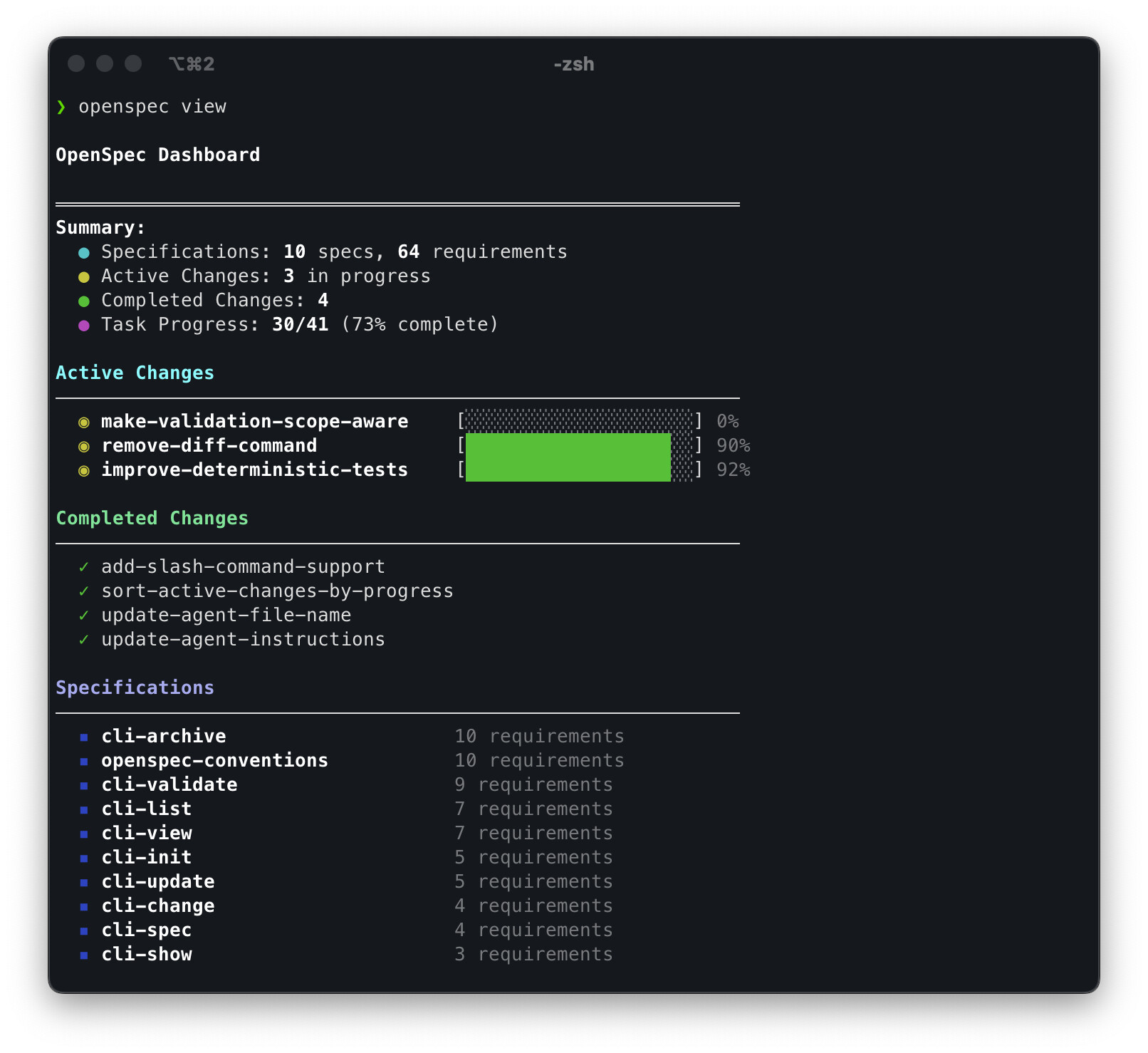
Task: Click the ⌥⌘2 shortcut label in title bar
Action: pos(192,64)
